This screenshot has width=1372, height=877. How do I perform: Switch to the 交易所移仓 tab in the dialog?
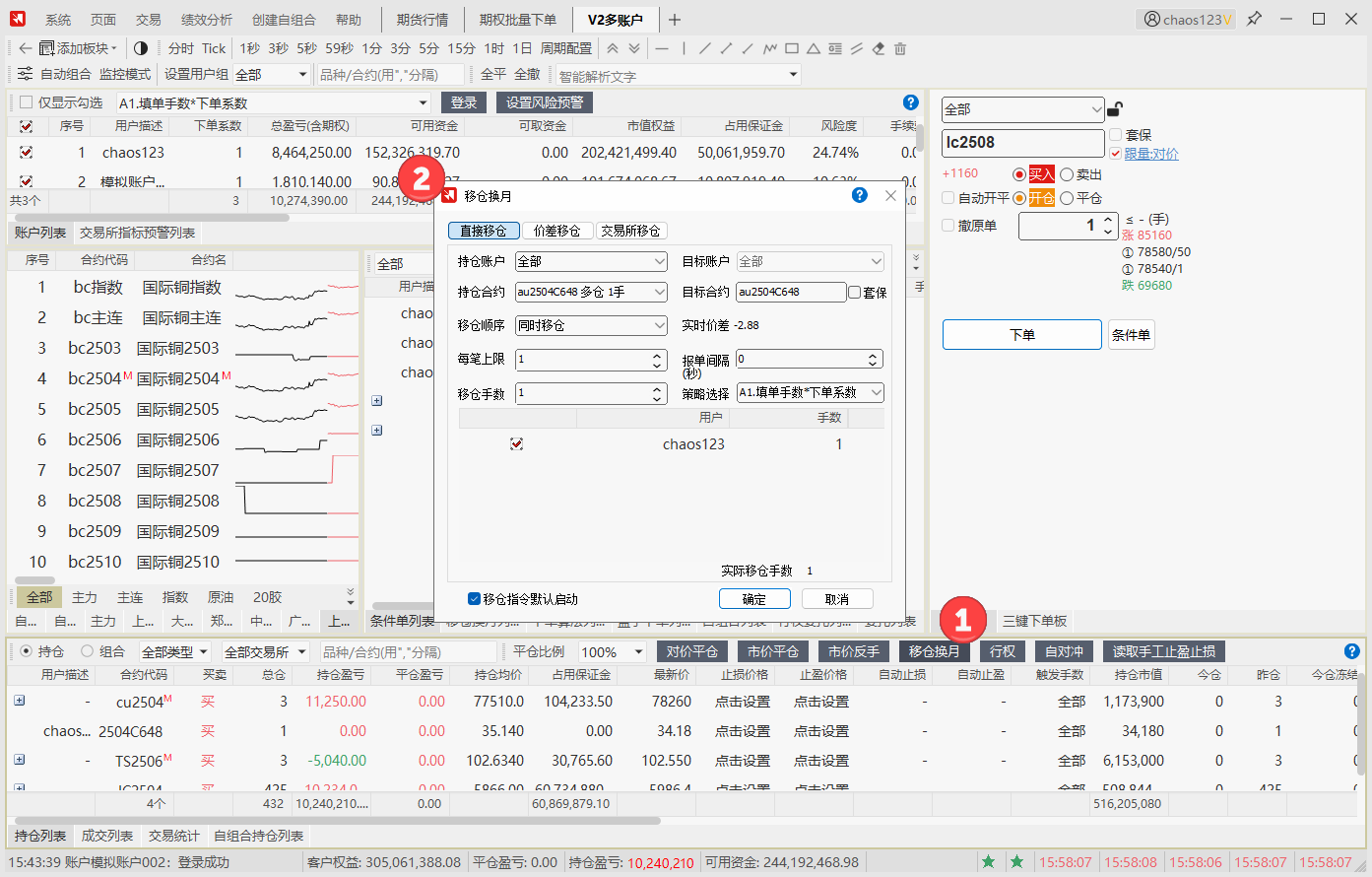(630, 231)
